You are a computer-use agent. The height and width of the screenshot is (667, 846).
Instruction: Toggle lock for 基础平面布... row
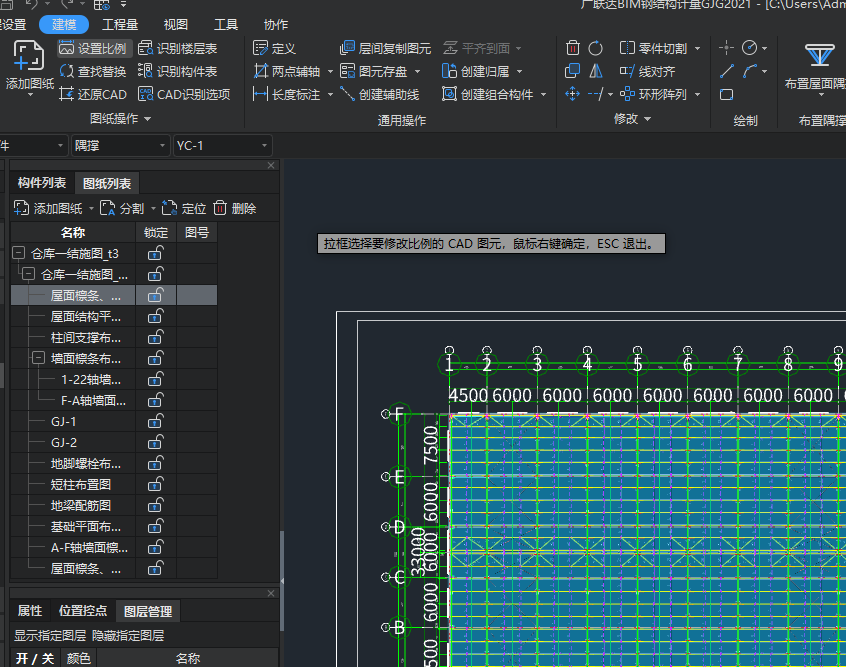[155, 526]
